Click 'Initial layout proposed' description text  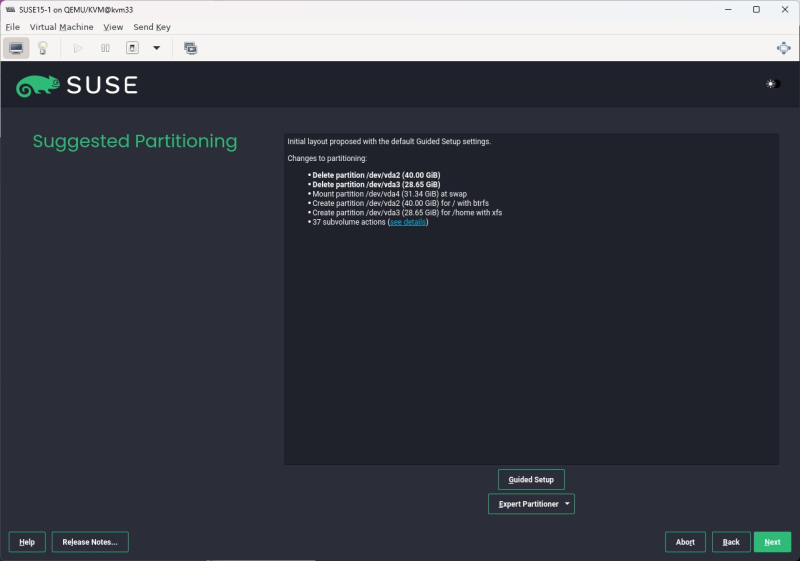389,142
